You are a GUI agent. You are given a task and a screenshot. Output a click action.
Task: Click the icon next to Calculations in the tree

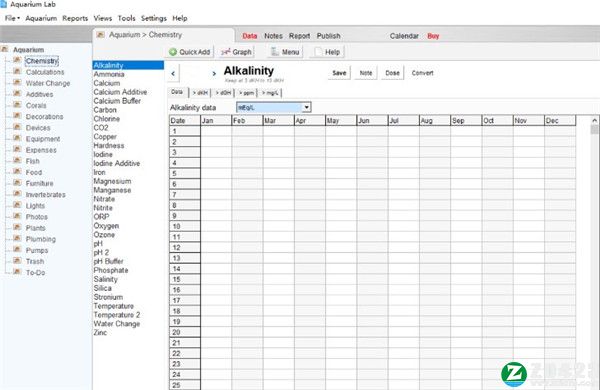(17, 71)
